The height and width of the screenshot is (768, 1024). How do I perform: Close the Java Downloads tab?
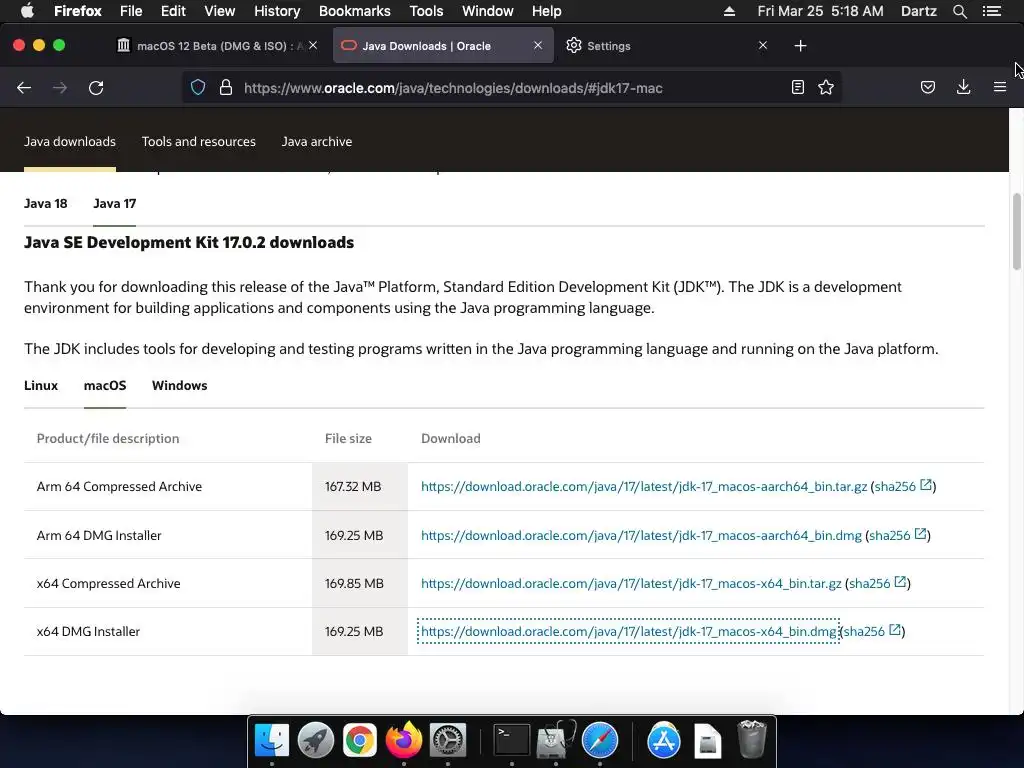538,45
